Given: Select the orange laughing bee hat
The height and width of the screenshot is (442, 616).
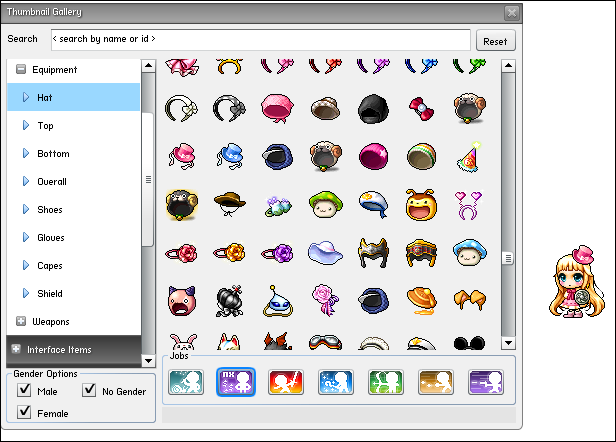Looking at the screenshot, I should 421,204.
